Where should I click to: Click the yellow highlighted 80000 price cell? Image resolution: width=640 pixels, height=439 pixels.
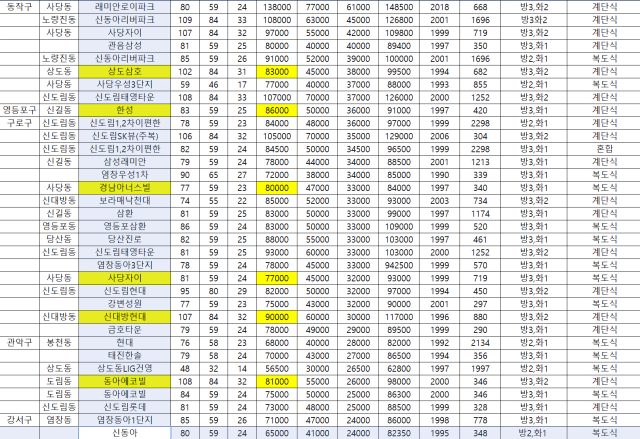[277, 188]
